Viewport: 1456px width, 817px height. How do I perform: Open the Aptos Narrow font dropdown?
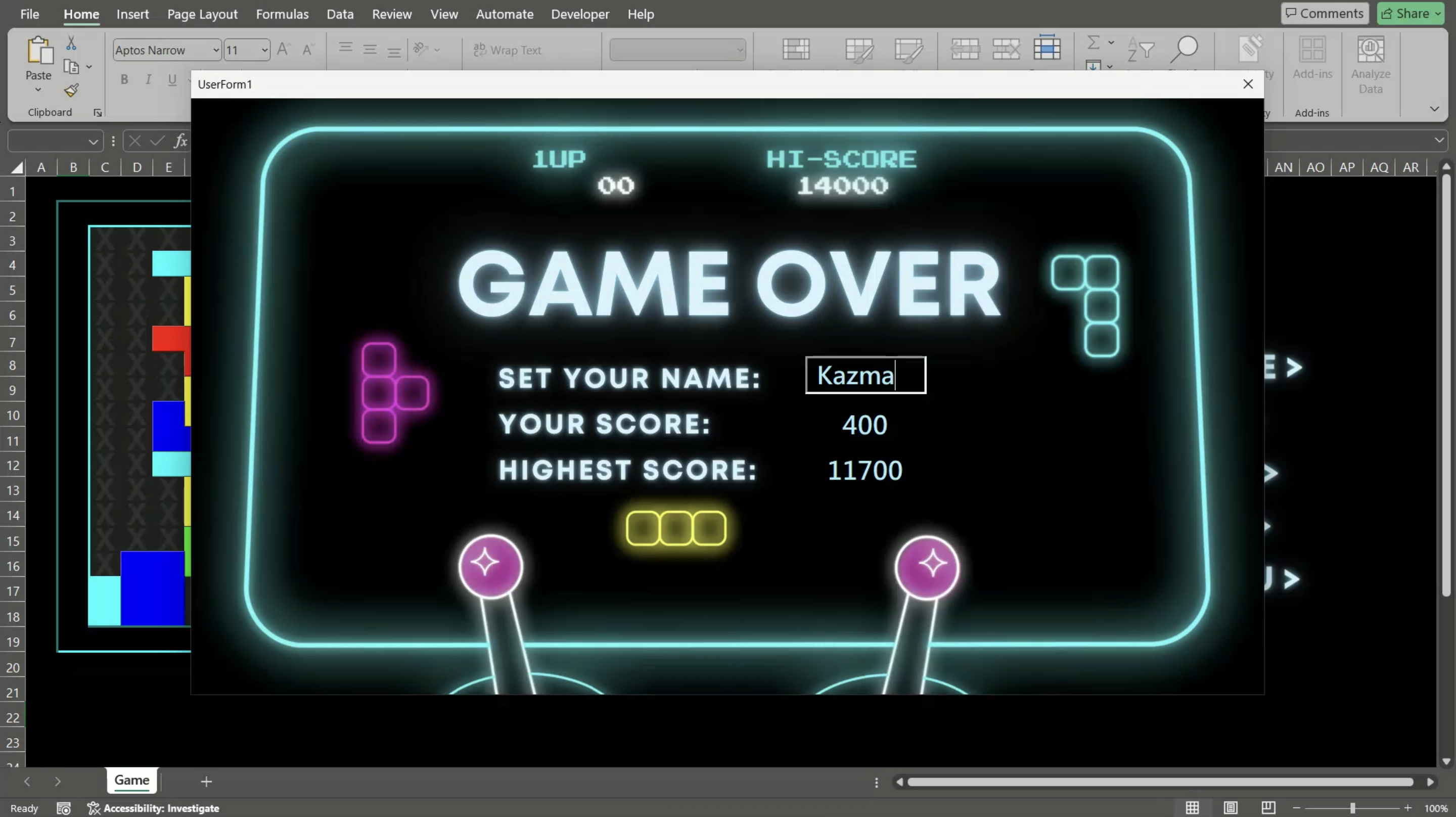pyautogui.click(x=215, y=51)
